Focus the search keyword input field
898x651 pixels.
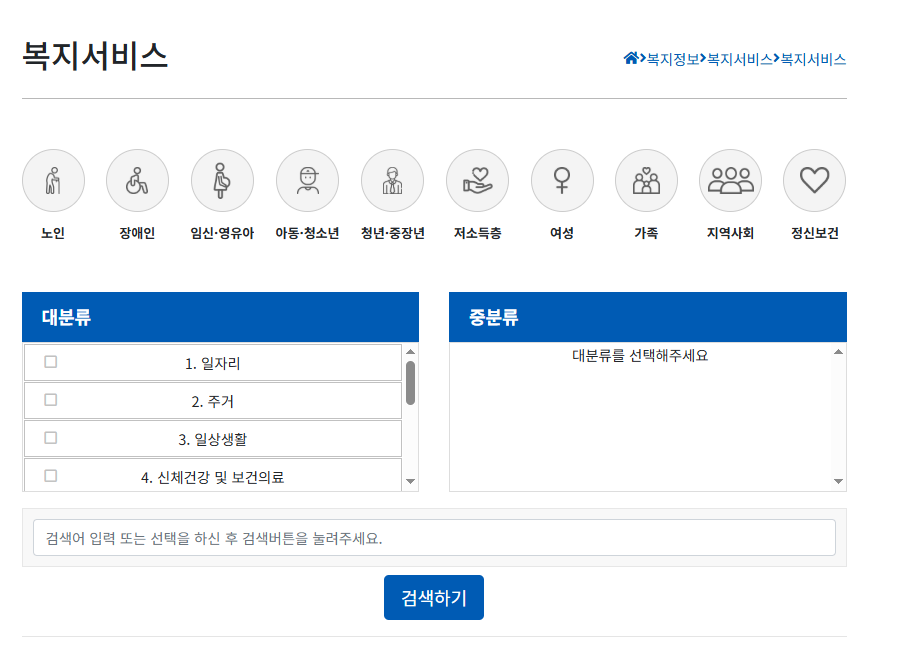pyautogui.click(x=434, y=538)
